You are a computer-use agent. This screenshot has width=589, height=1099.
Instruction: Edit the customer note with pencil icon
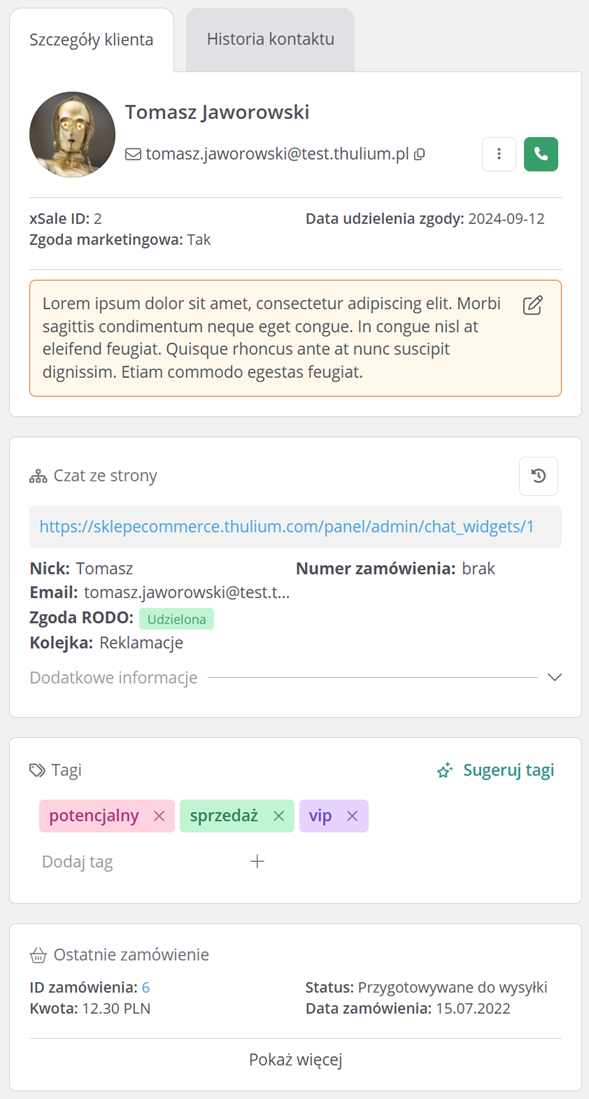click(533, 306)
